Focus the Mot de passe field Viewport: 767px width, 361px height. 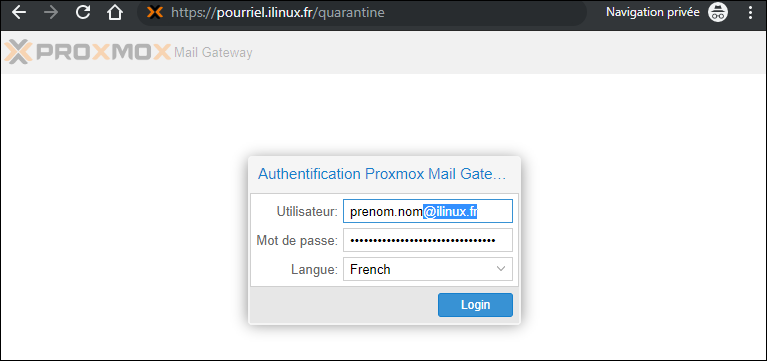(x=428, y=240)
